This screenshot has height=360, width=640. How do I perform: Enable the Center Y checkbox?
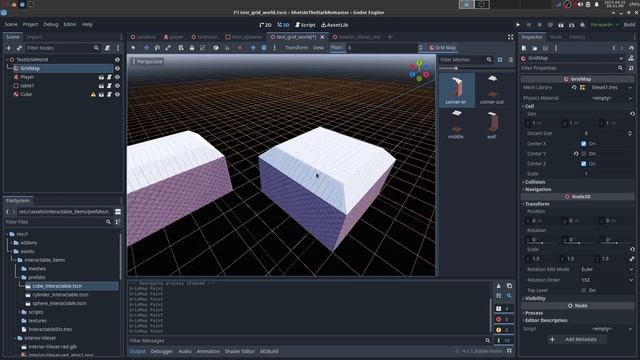[584, 154]
